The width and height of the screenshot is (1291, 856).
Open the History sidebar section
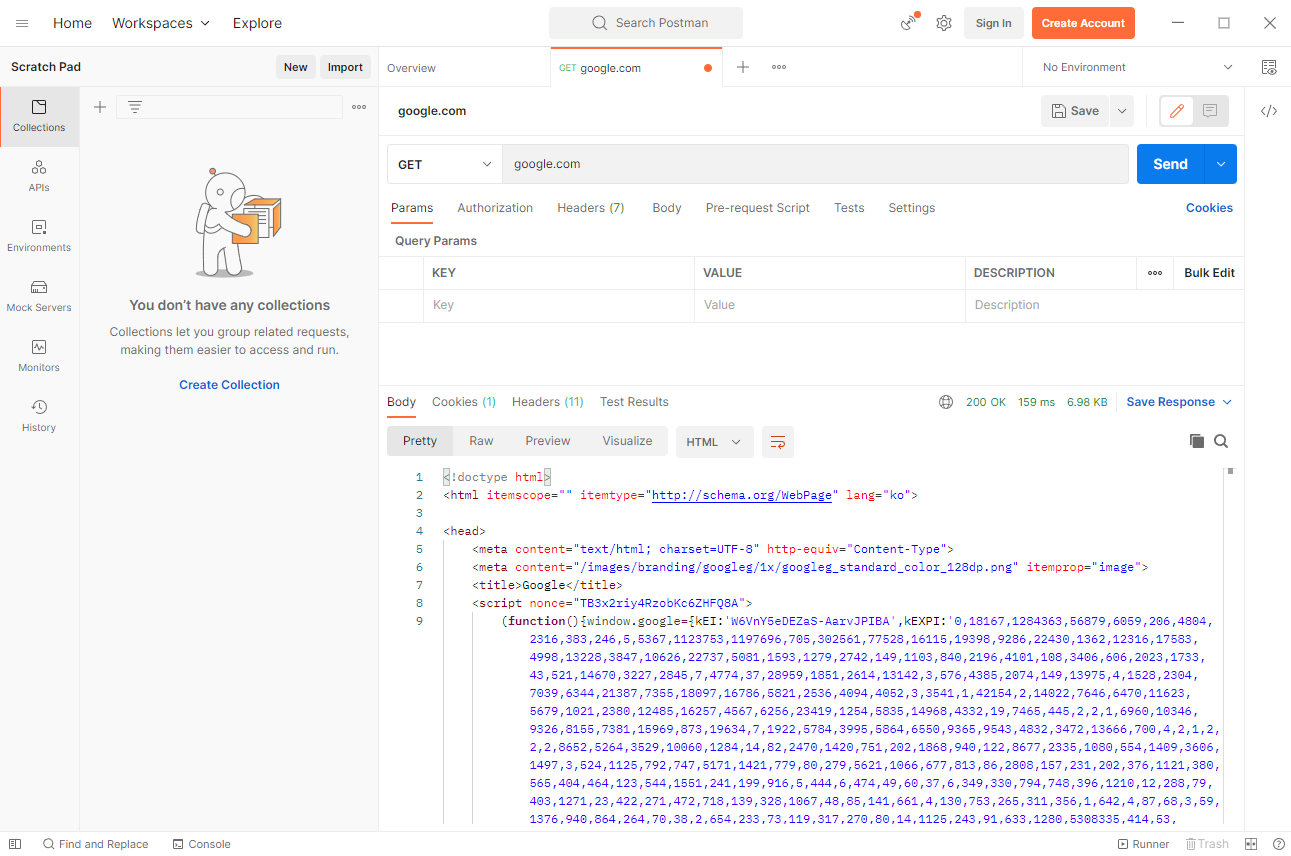point(39,417)
